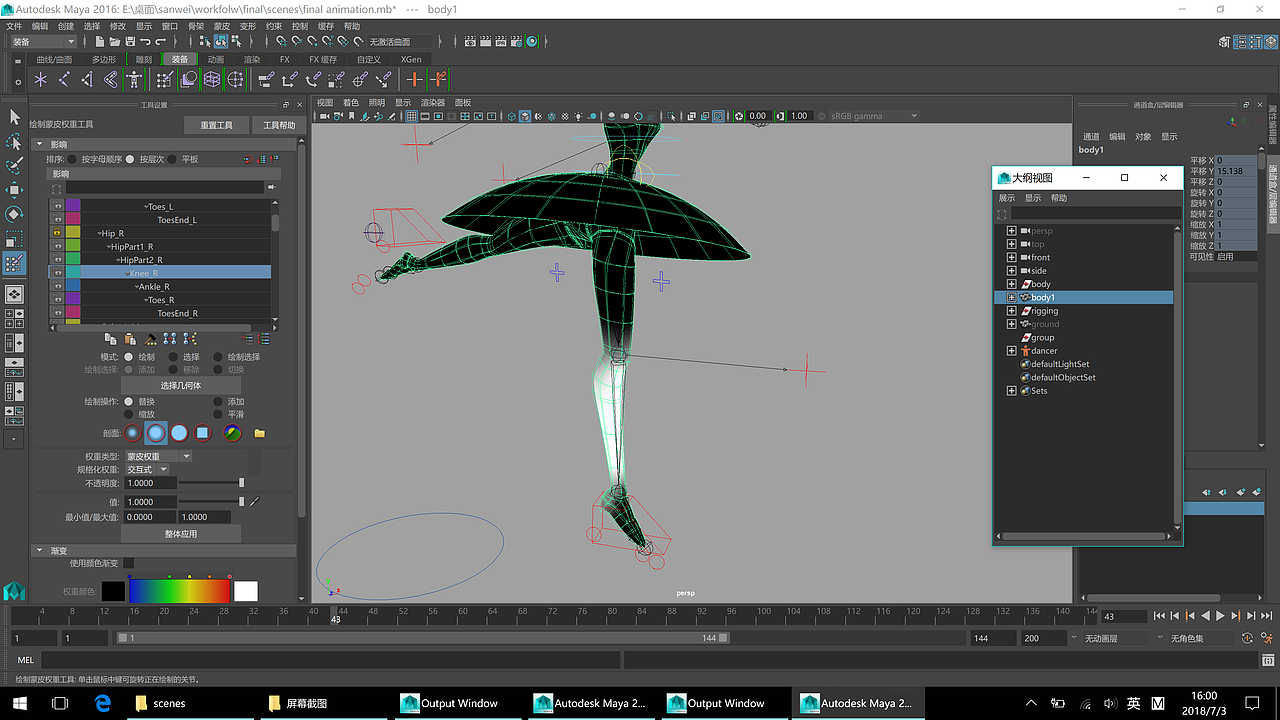
Task: Switch to the XGen shelf tab
Action: pyautogui.click(x=411, y=59)
